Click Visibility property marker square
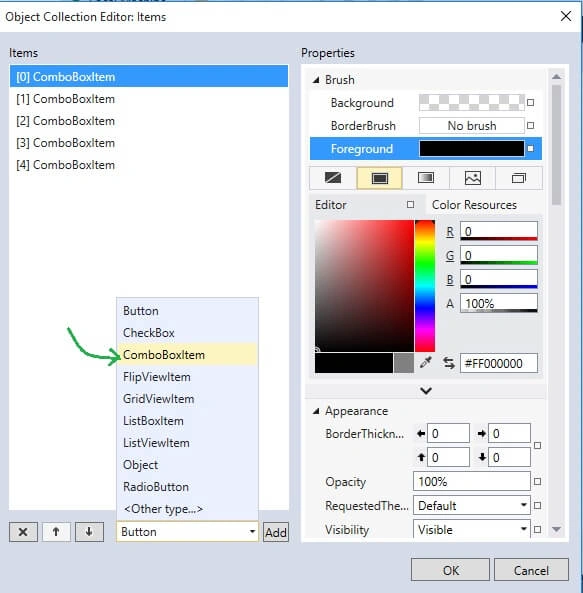The height and width of the screenshot is (593, 583). pyautogui.click(x=537, y=529)
